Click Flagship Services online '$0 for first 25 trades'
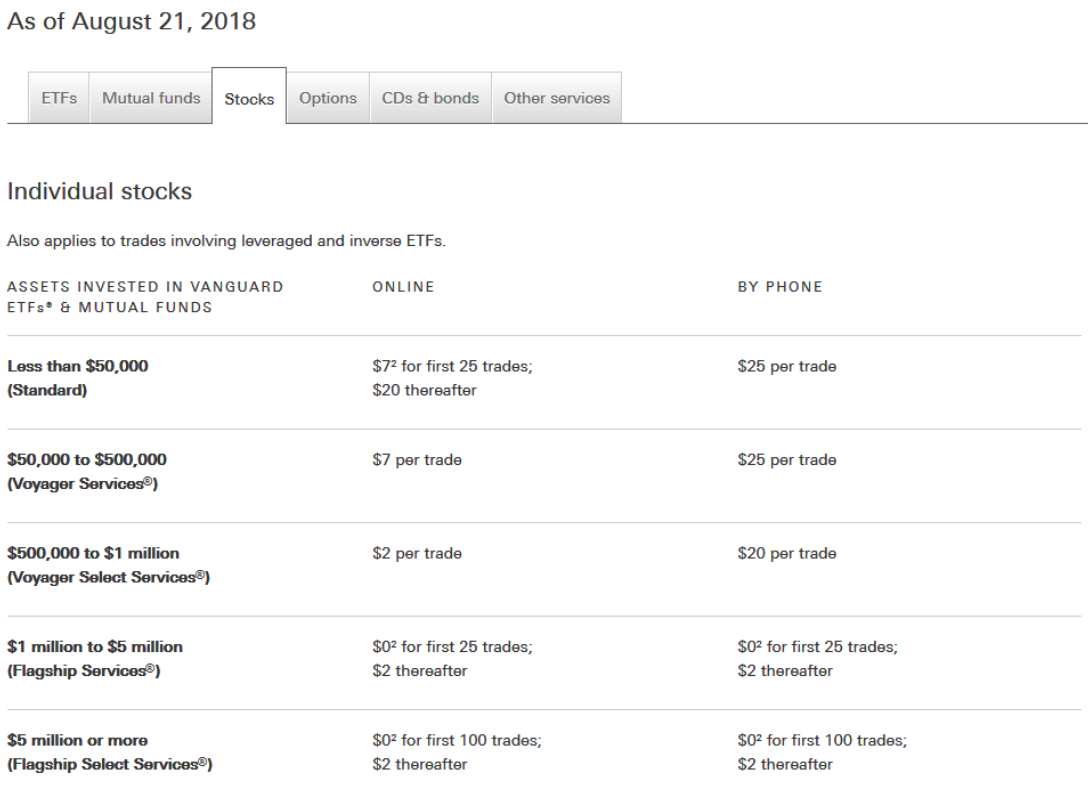The width and height of the screenshot is (1088, 792). pos(452,646)
